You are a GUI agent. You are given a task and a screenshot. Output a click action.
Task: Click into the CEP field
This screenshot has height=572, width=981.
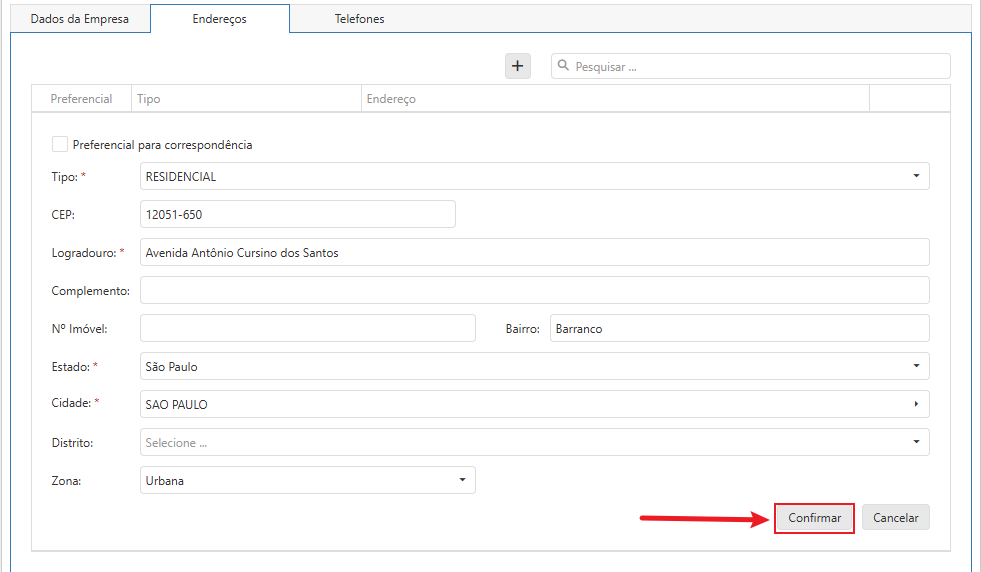tap(298, 214)
